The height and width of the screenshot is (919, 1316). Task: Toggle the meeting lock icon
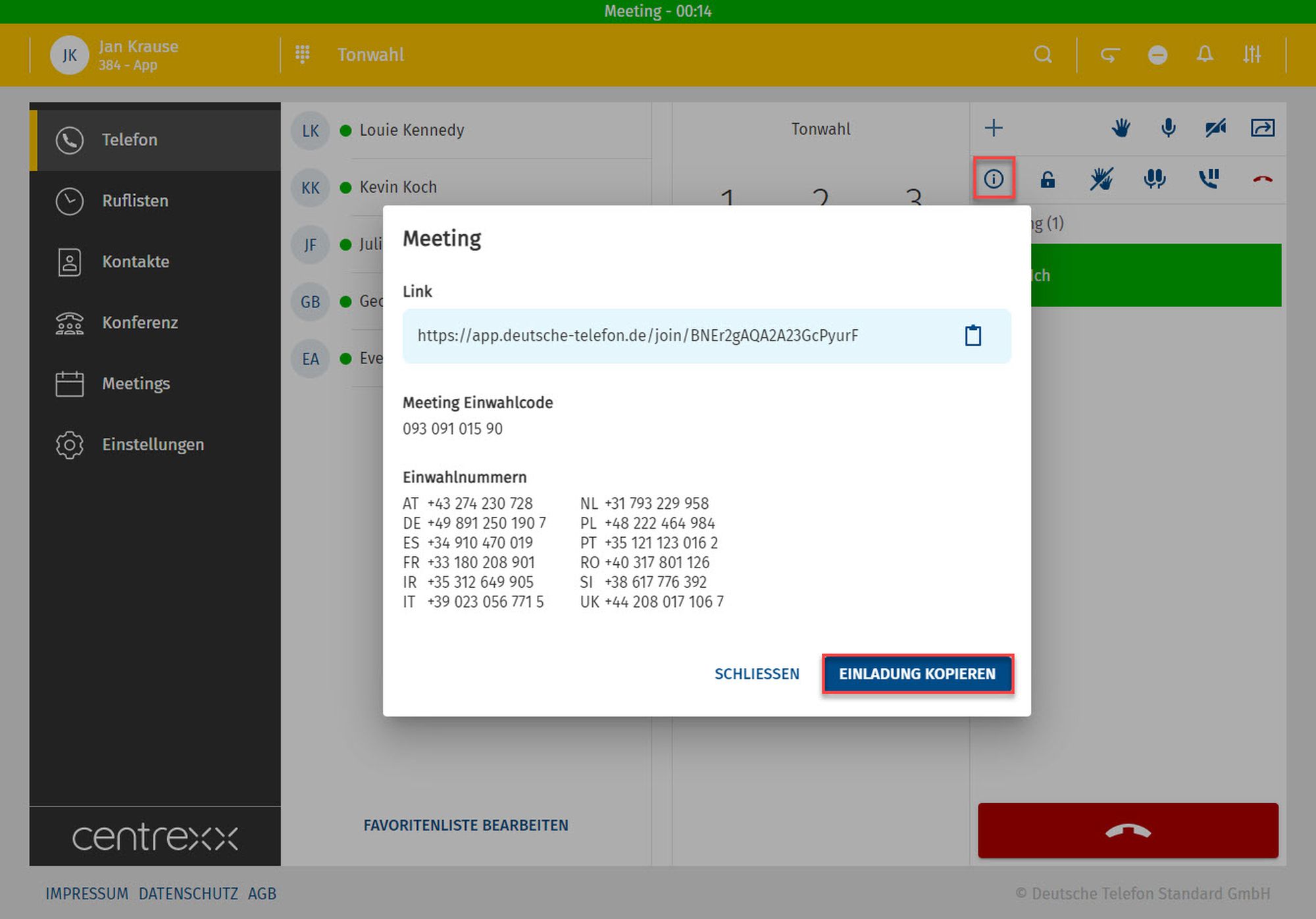(x=1048, y=178)
